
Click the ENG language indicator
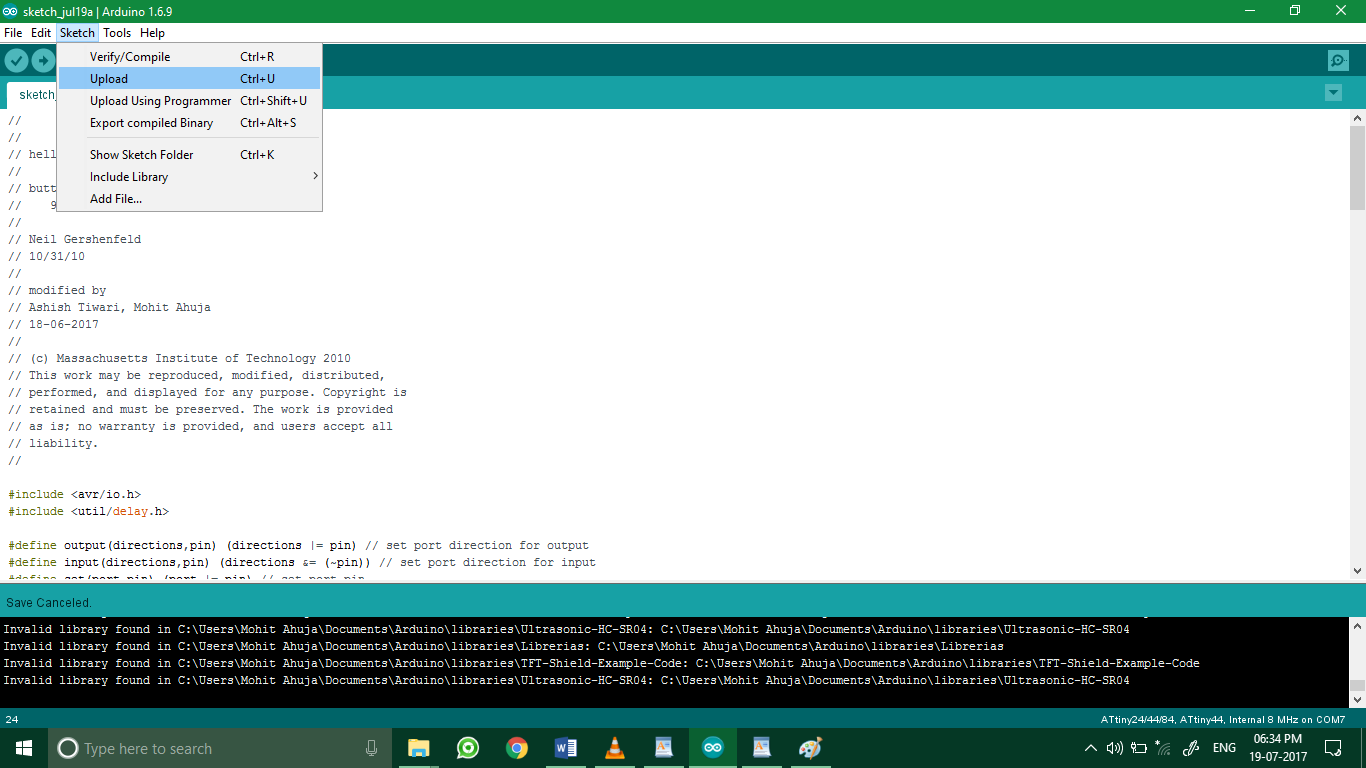[1224, 748]
